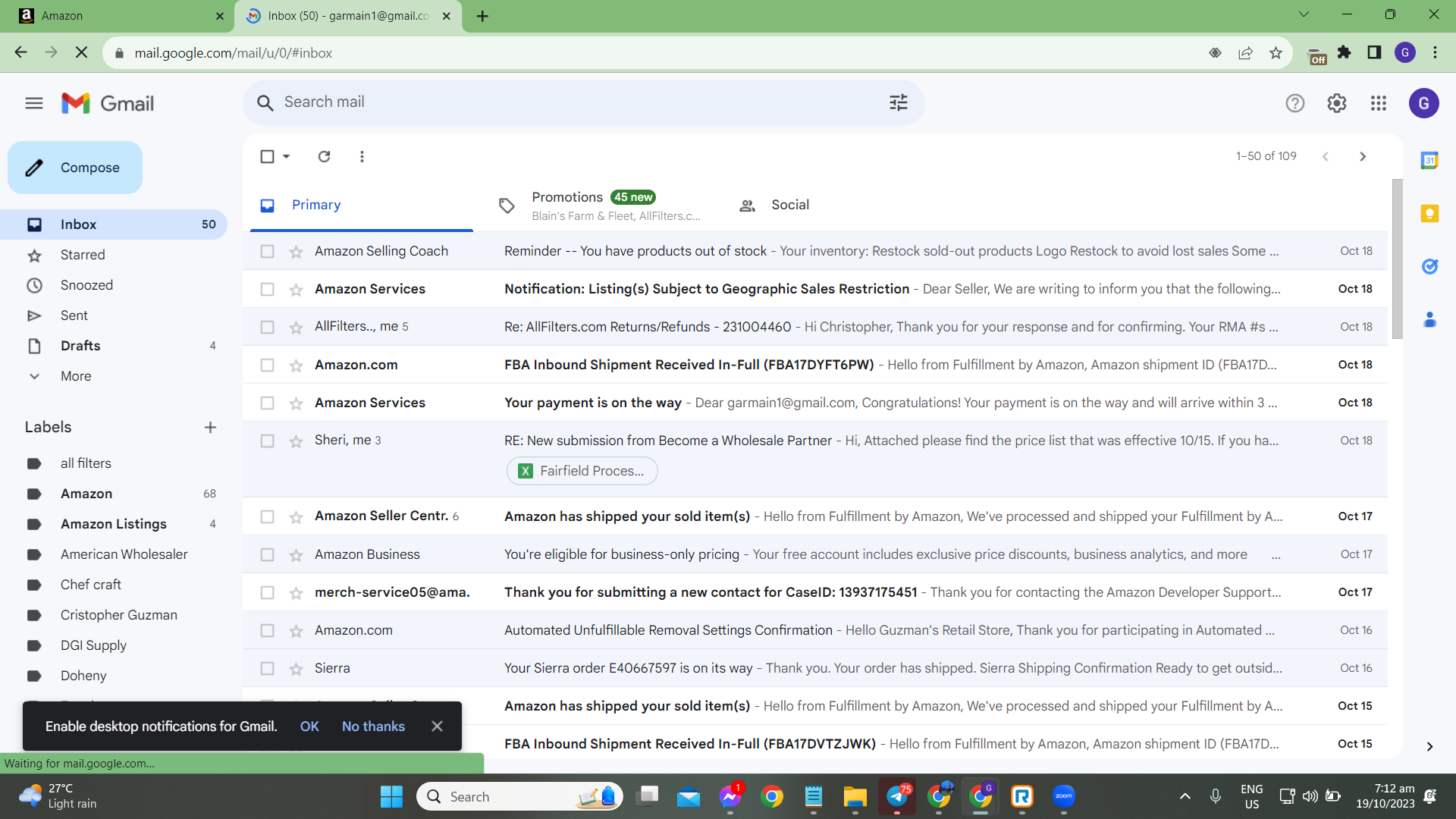Share this page from the address bar
Image resolution: width=1456 pixels, height=819 pixels.
[x=1245, y=53]
